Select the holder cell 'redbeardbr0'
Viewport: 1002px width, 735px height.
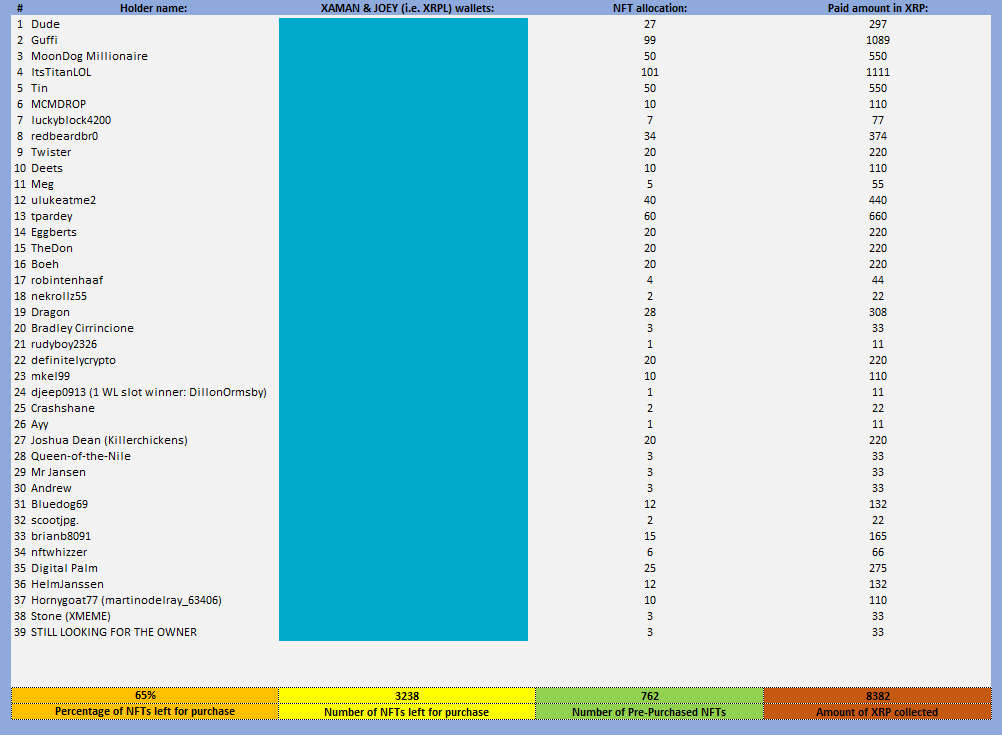pos(65,136)
